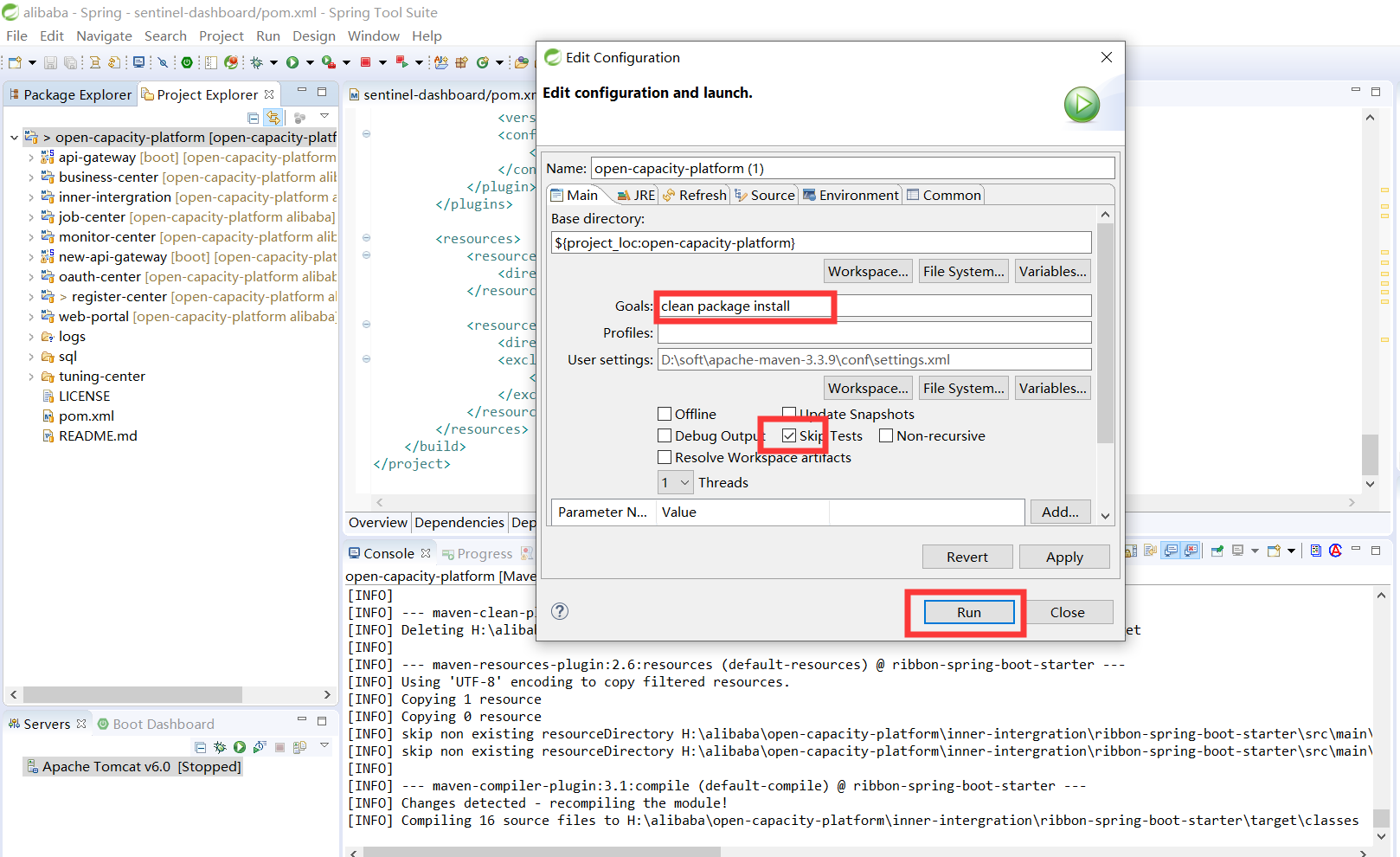
Task: Expand the tuning-center folder
Action: tap(31, 377)
